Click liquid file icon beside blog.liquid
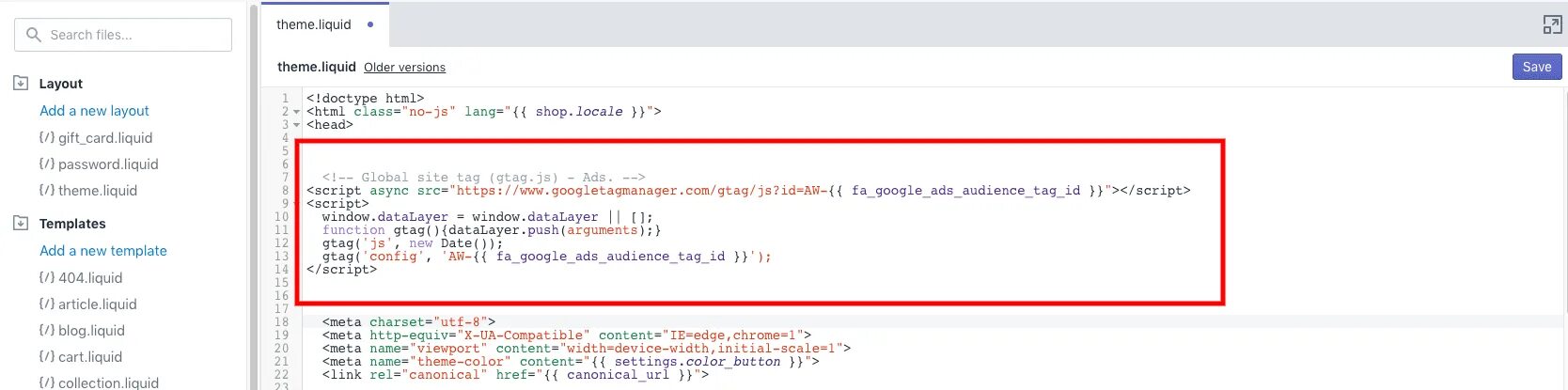 coord(47,330)
